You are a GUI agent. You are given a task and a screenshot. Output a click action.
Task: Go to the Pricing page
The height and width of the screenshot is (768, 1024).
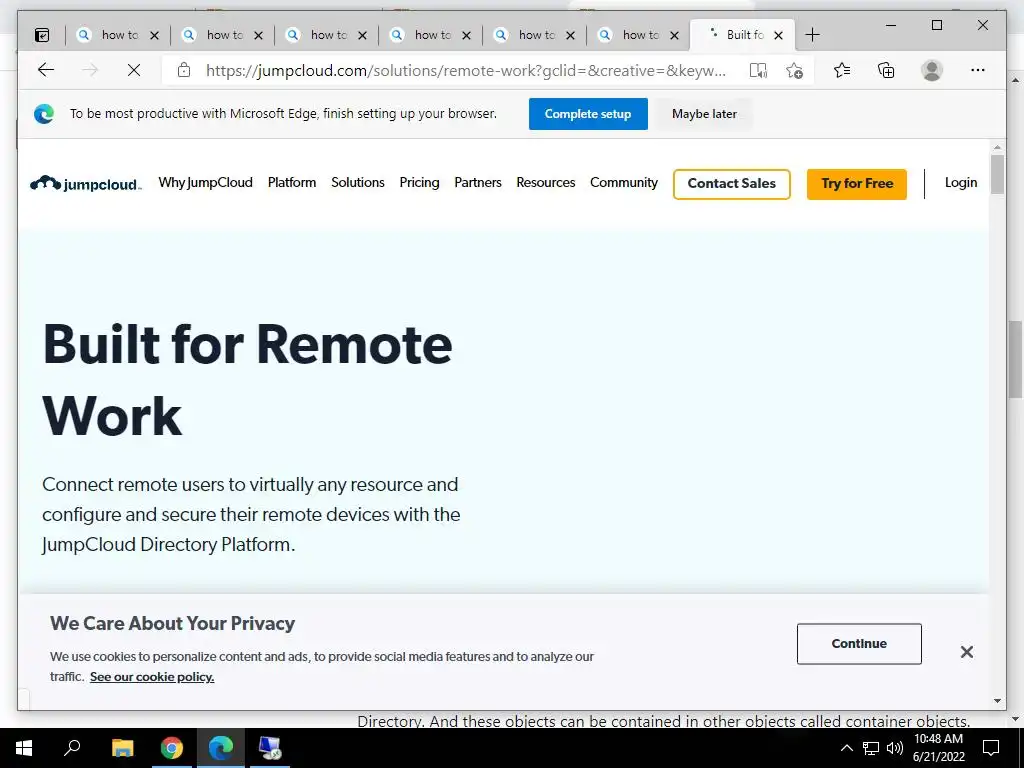[419, 183]
